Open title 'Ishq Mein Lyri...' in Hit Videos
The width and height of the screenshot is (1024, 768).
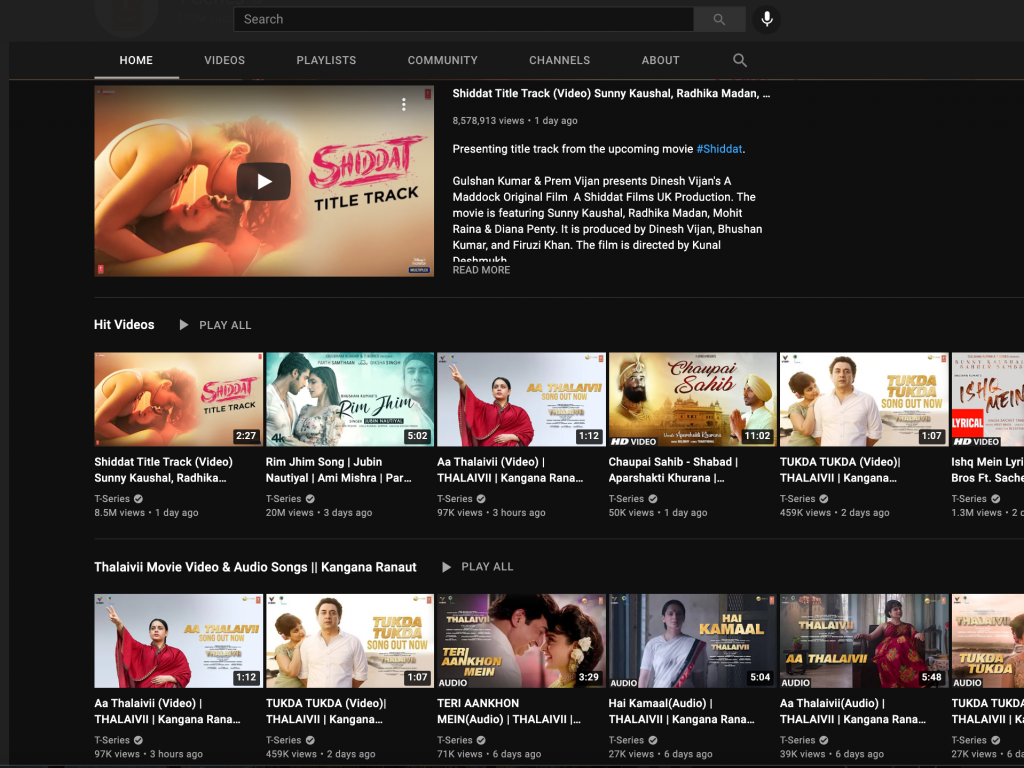(x=987, y=470)
